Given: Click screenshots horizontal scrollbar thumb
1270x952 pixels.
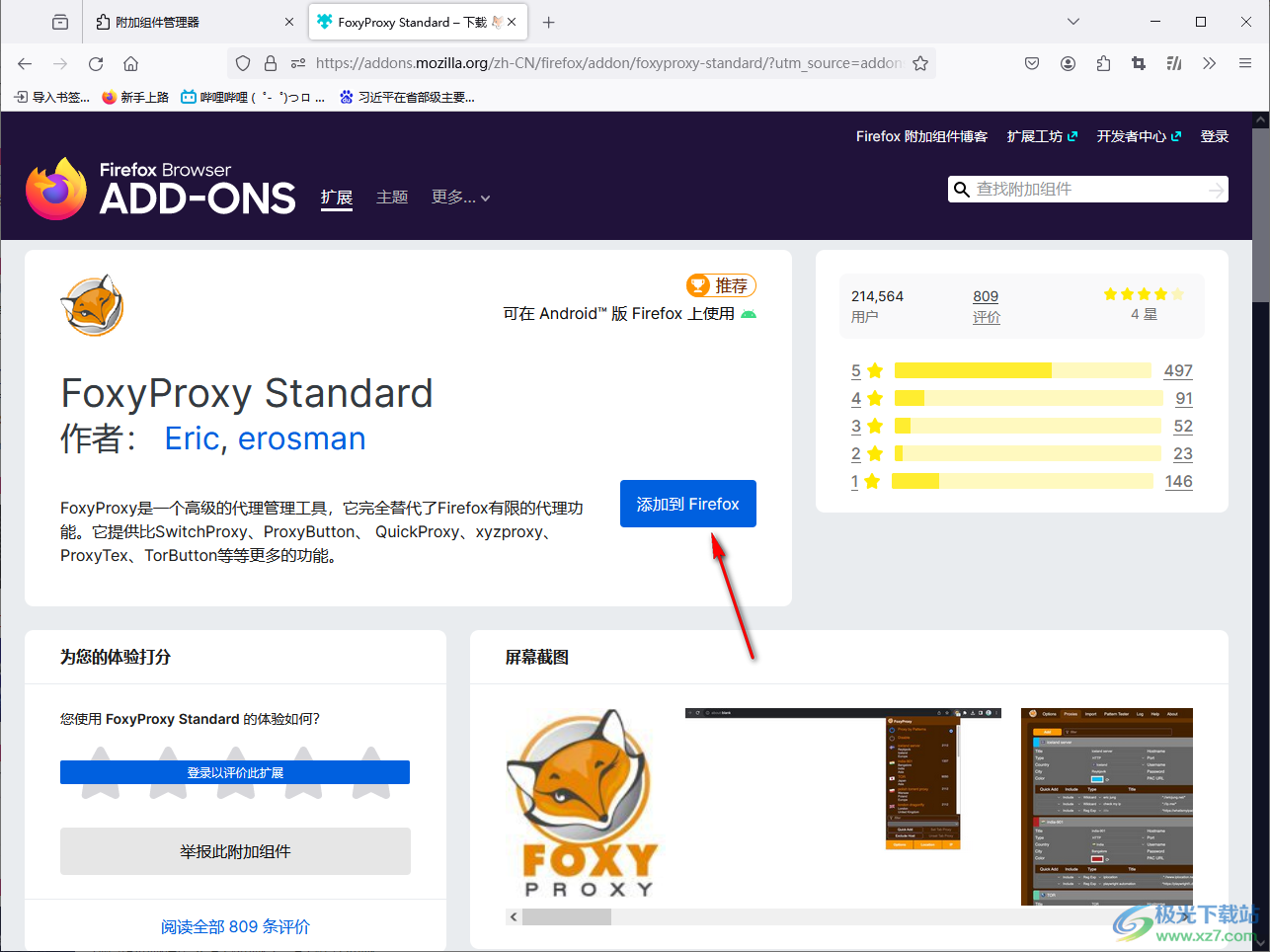Looking at the screenshot, I should pyautogui.click(x=566, y=916).
